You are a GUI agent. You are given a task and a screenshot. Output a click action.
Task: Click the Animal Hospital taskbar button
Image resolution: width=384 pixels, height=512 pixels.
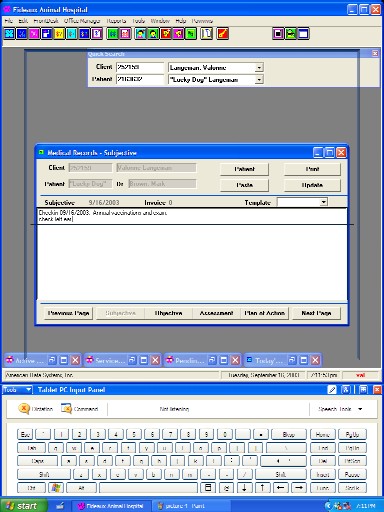click(112, 506)
